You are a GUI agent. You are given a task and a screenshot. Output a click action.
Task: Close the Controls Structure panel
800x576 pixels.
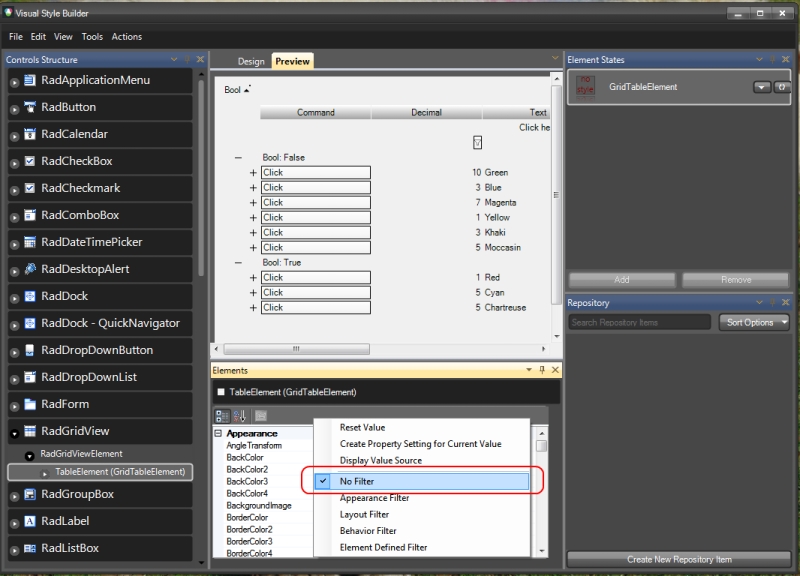200,59
